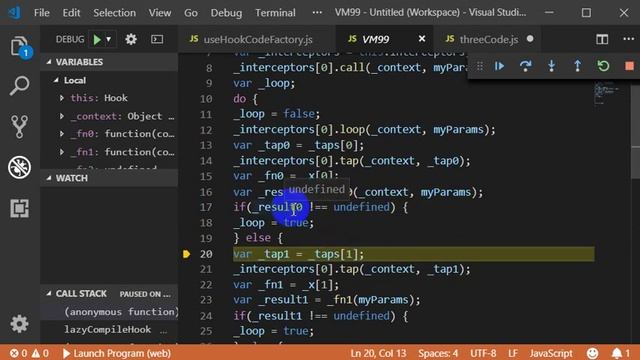Open the Source Control view
The width and height of the screenshot is (640, 360).
(x=19, y=127)
